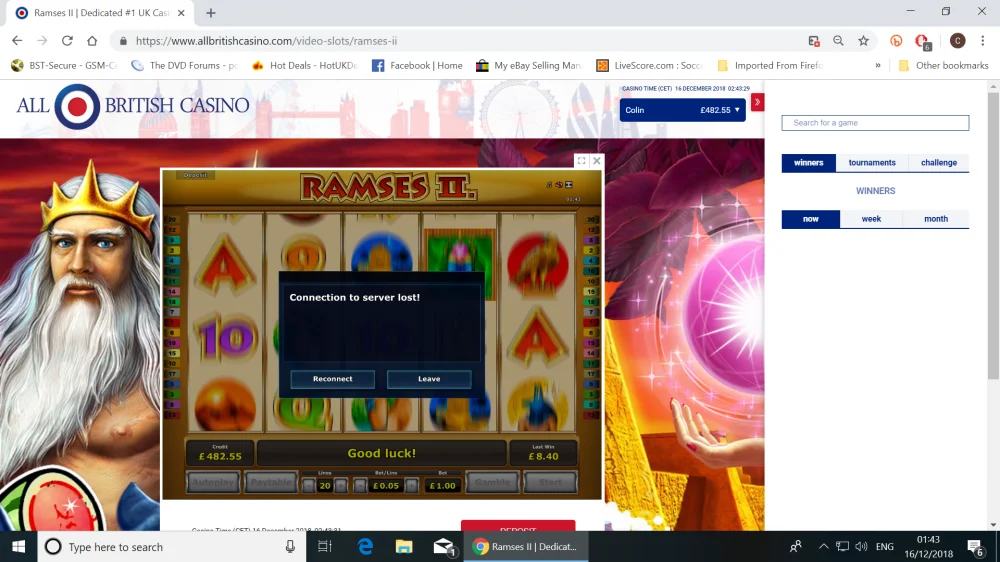Bookmark this page with the star

863,41
